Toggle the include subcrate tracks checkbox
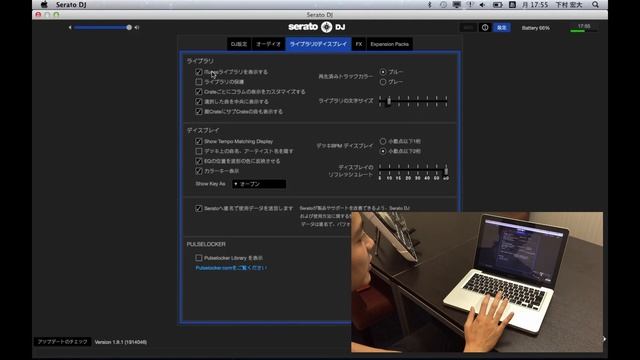 [199, 111]
